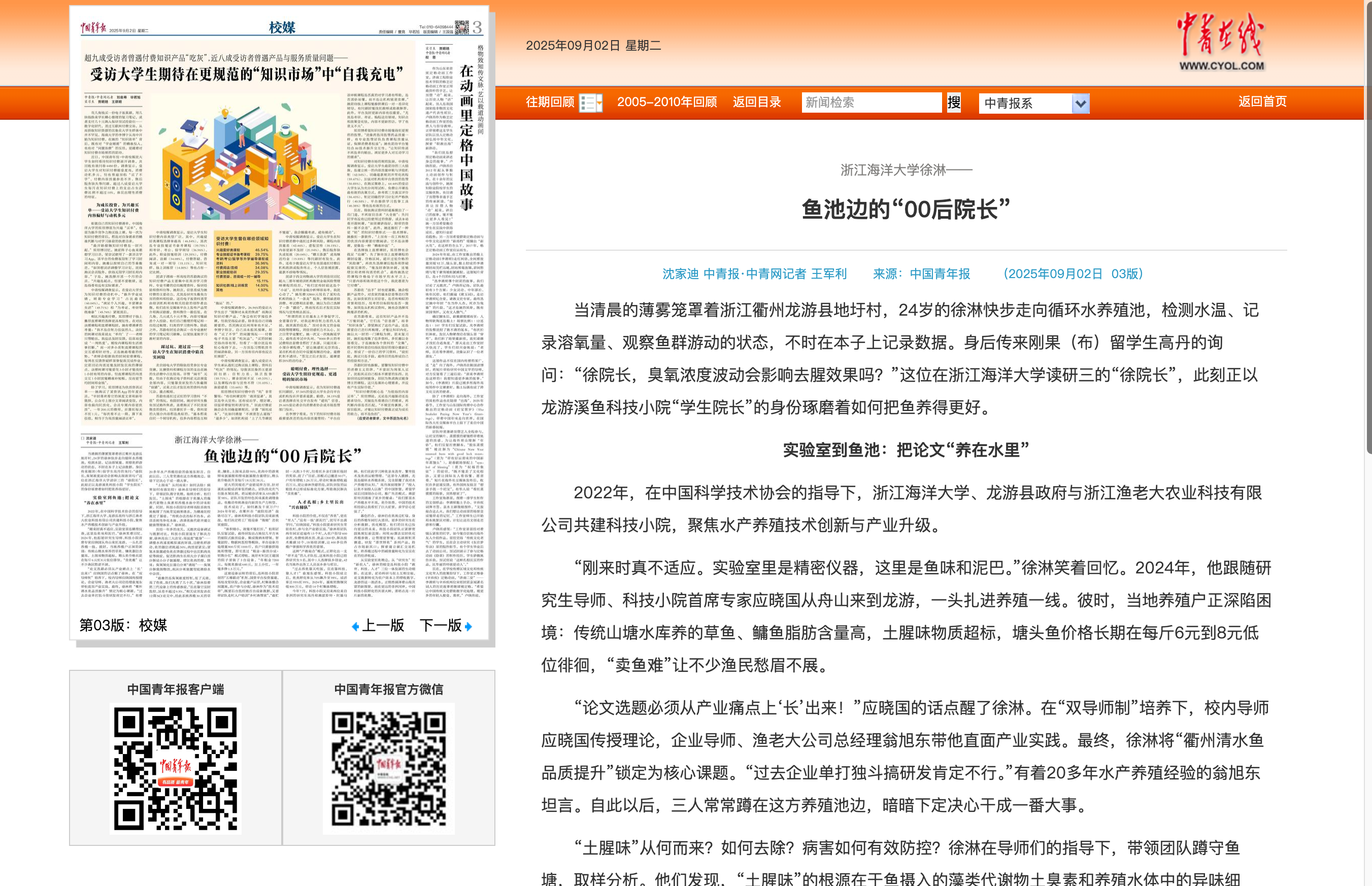Viewport: 1372px width, 886px height.
Task: Click the 在动画里定格中国故事 vertical headline
Action: [466, 138]
